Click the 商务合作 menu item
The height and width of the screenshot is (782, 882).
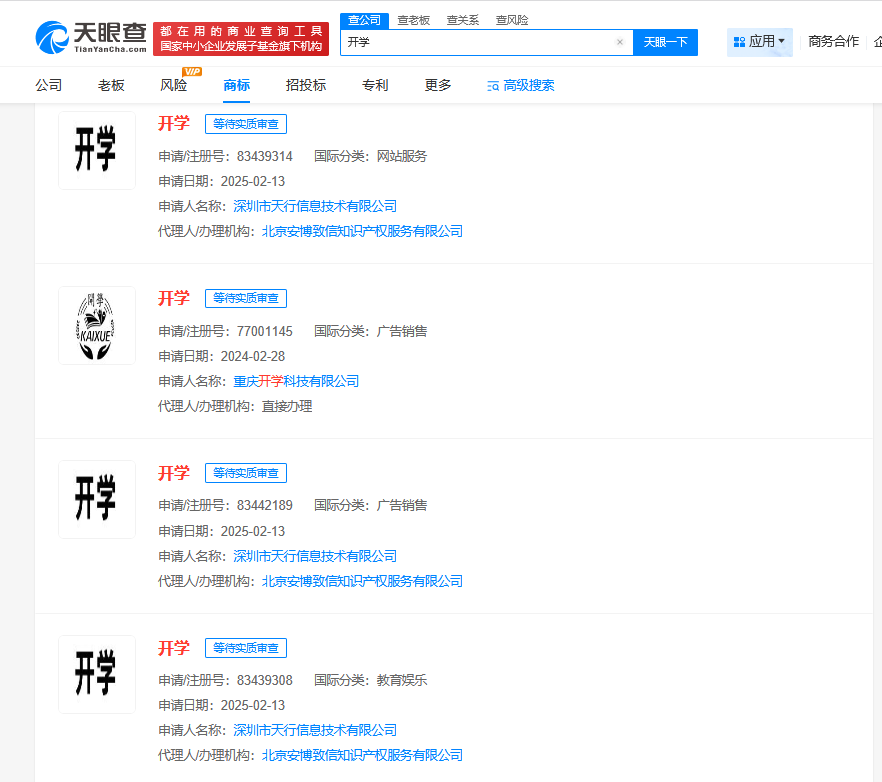(833, 42)
